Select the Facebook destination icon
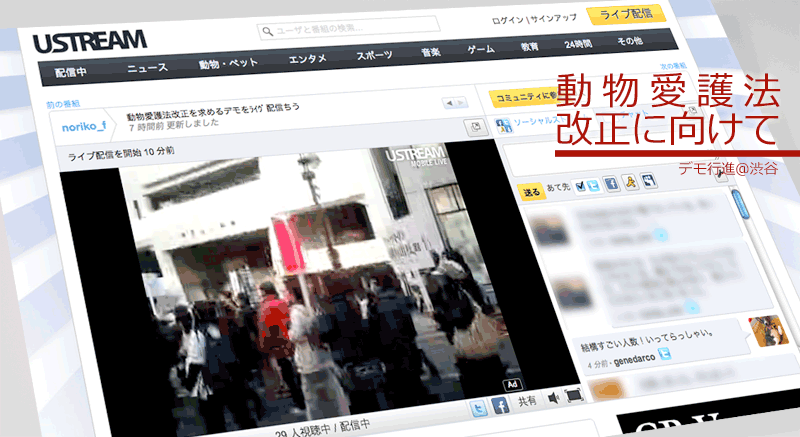 coord(611,183)
